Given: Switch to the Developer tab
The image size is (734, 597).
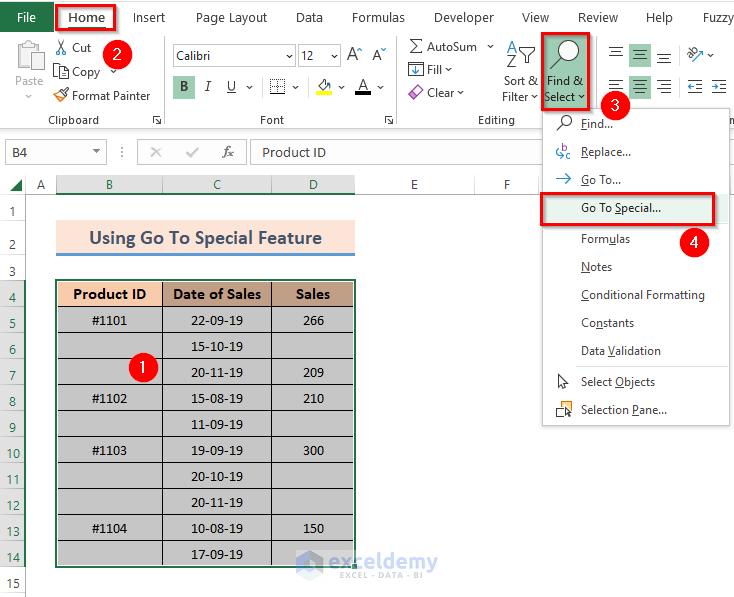Looking at the screenshot, I should [463, 17].
